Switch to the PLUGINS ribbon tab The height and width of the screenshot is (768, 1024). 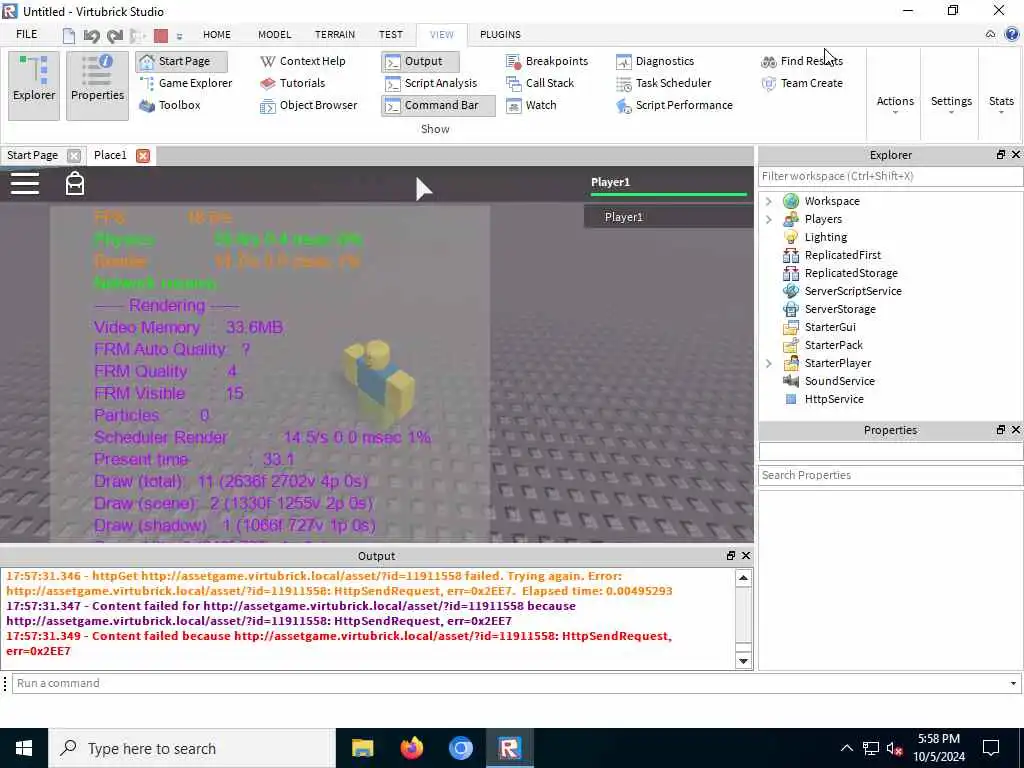(x=500, y=35)
